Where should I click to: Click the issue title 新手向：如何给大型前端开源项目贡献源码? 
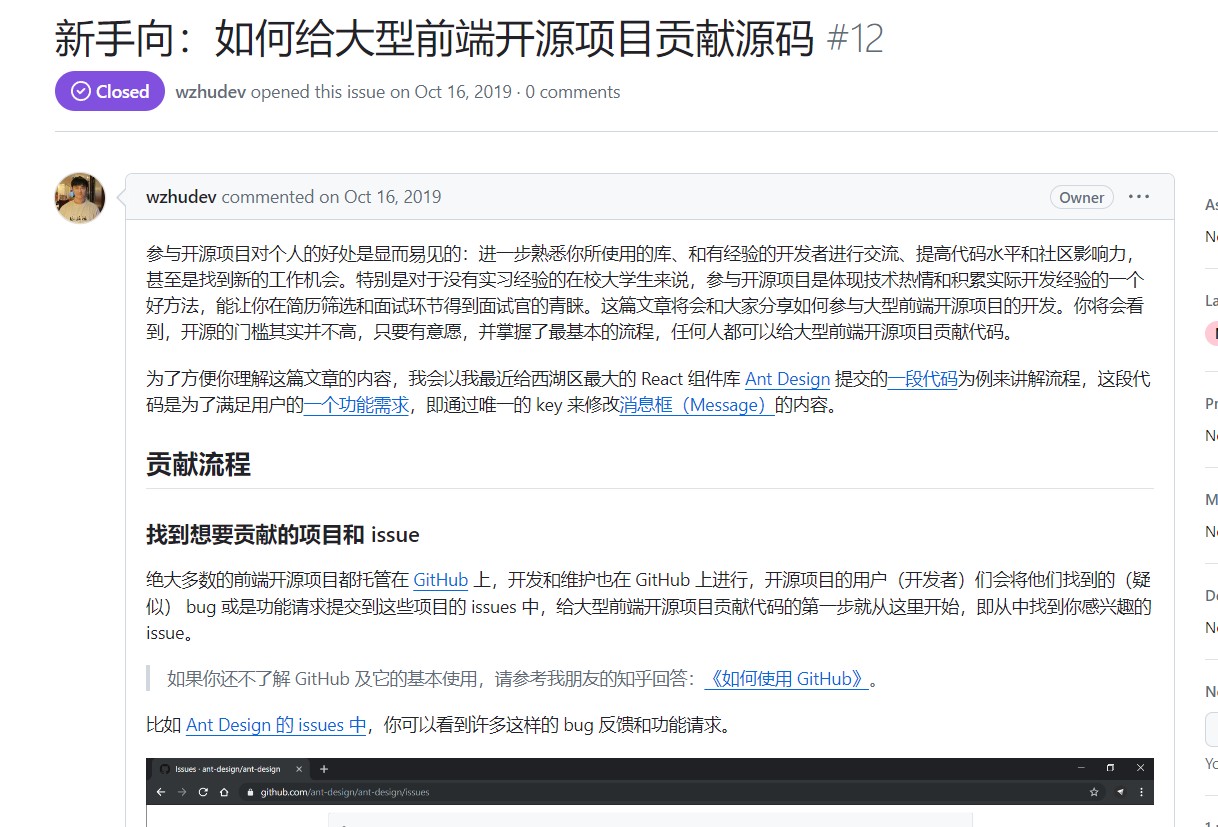pos(435,38)
